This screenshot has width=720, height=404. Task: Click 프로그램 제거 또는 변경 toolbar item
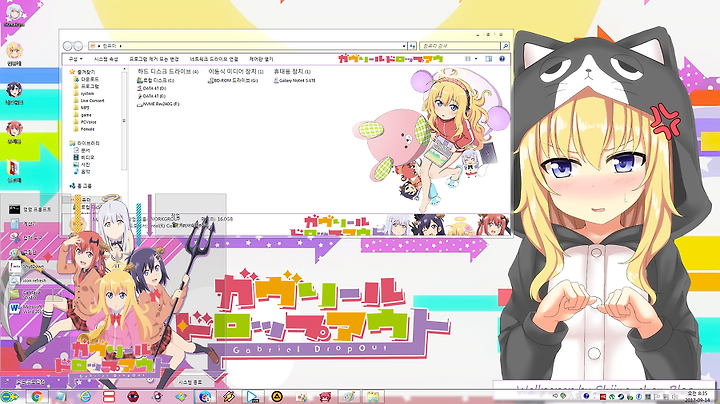[x=154, y=59]
